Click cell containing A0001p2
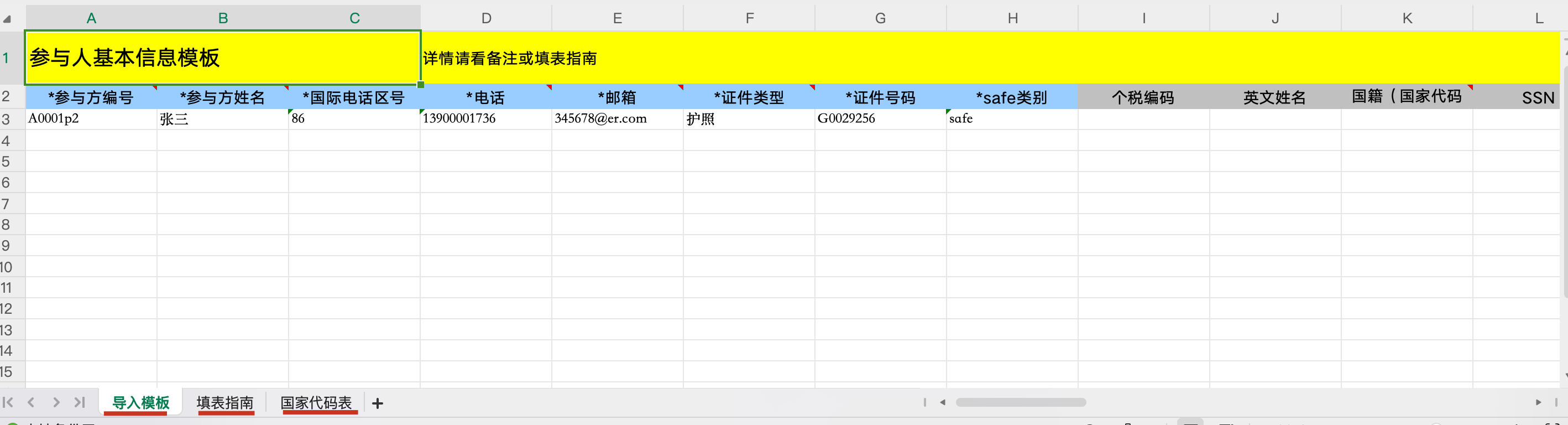Screen dimensions: 1568x425 point(91,119)
